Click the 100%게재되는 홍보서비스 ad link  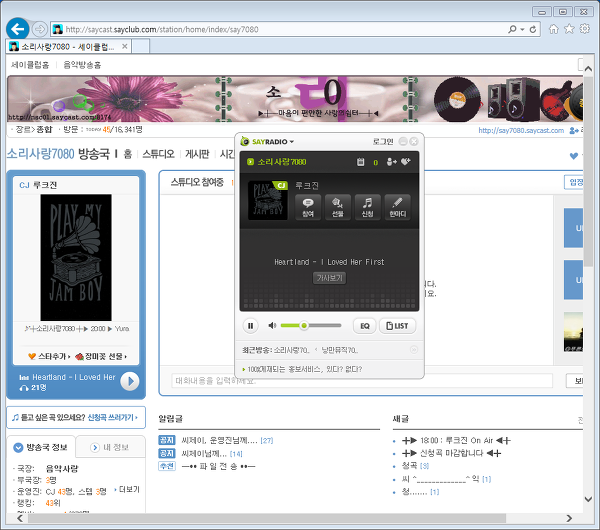click(304, 369)
